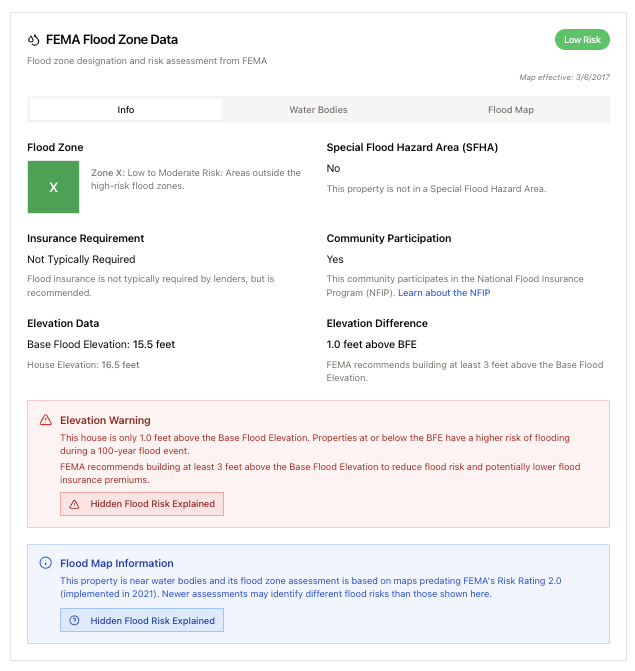
Task: Click the Not Typically Required value
Action: click(81, 259)
